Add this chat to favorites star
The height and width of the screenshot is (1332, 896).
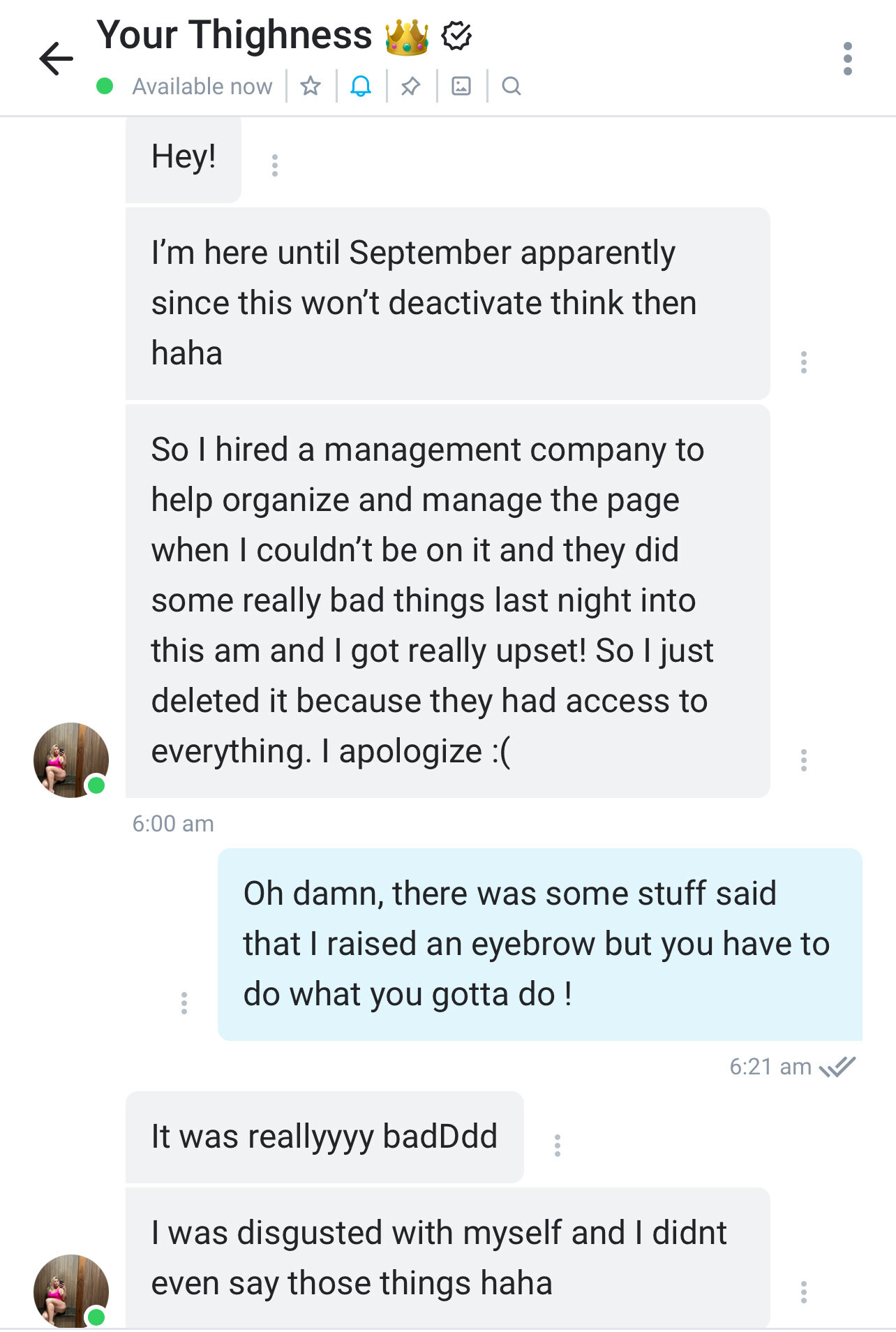tap(311, 86)
